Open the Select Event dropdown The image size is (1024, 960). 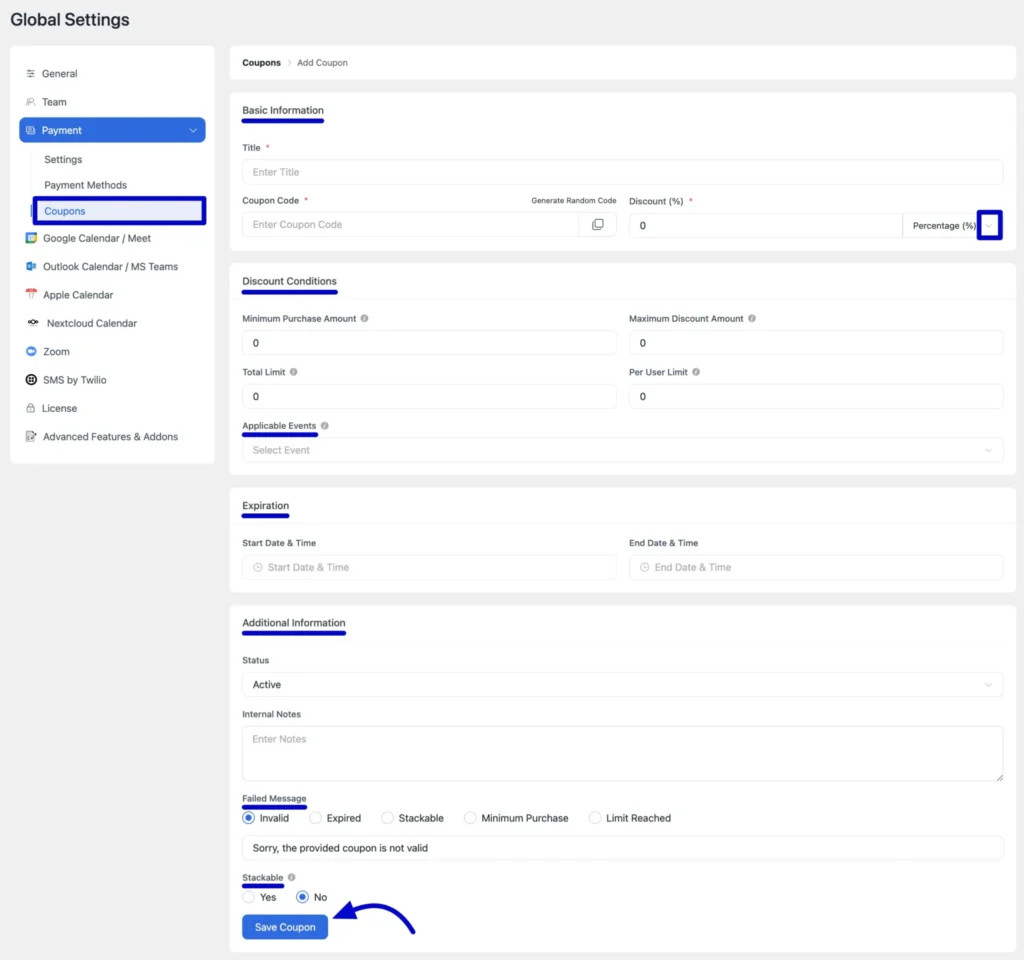click(622, 449)
